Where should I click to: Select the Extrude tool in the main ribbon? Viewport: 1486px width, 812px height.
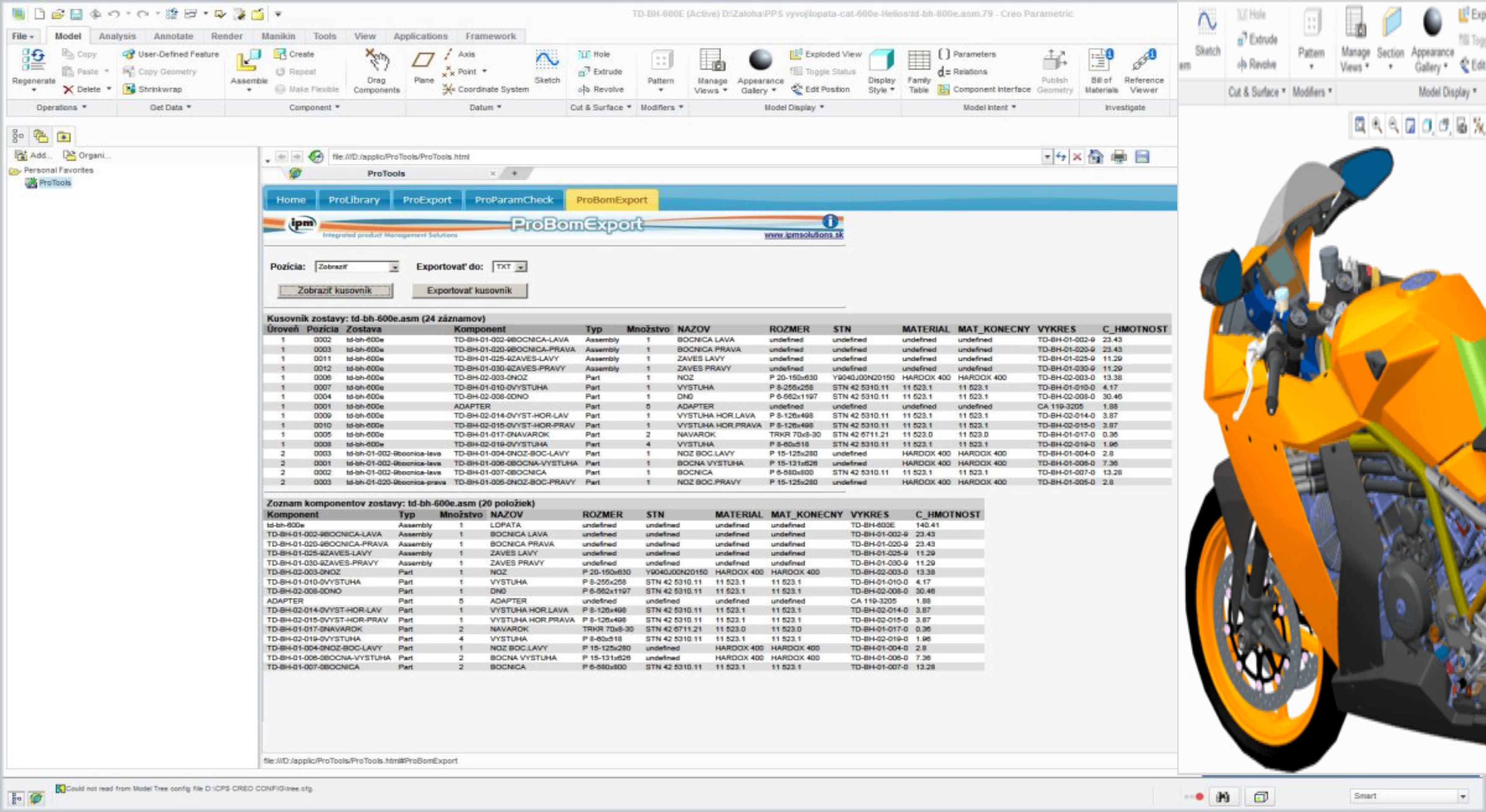coord(601,72)
